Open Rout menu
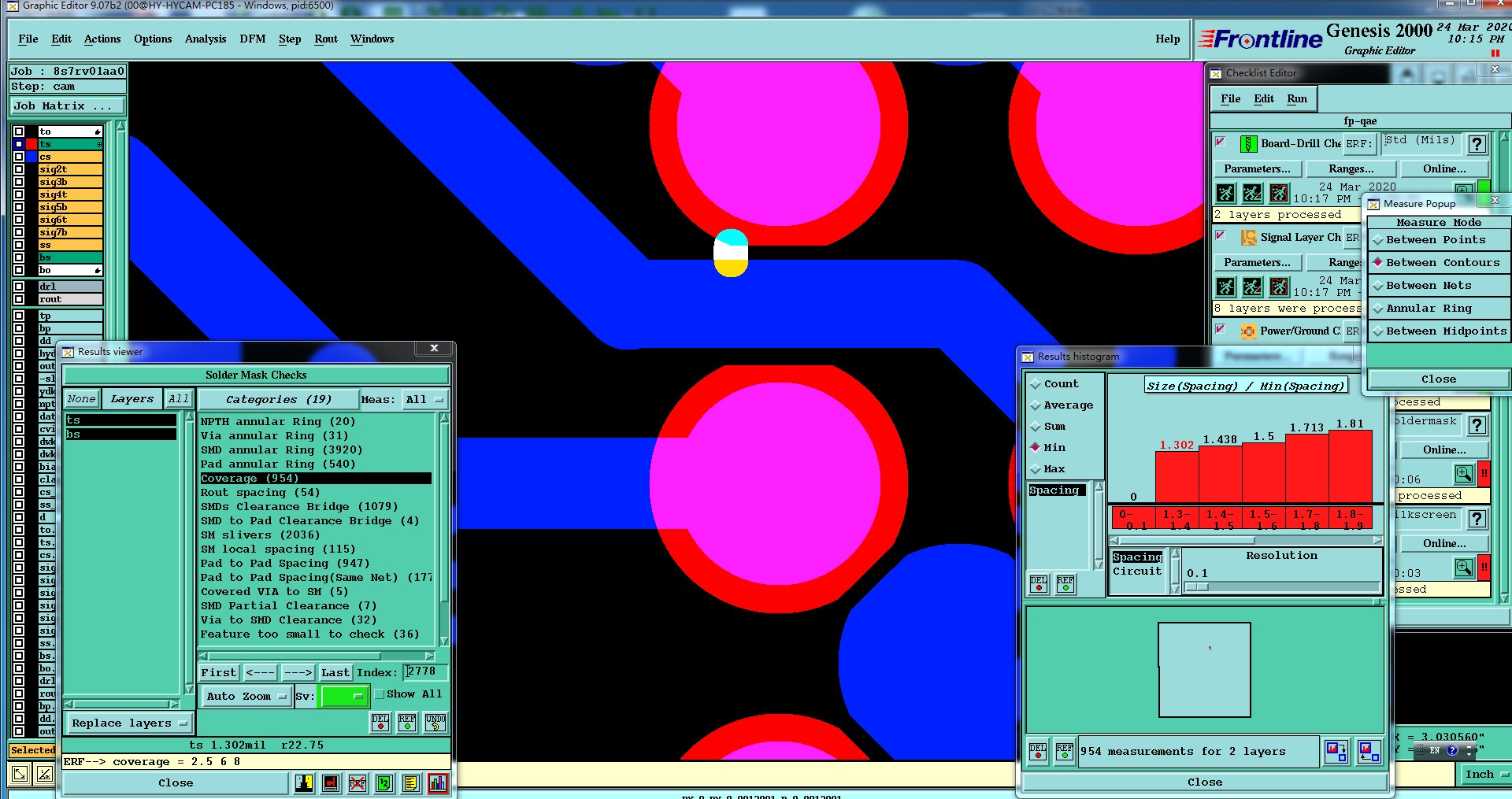Image resolution: width=1512 pixels, height=799 pixels. pyautogui.click(x=325, y=39)
